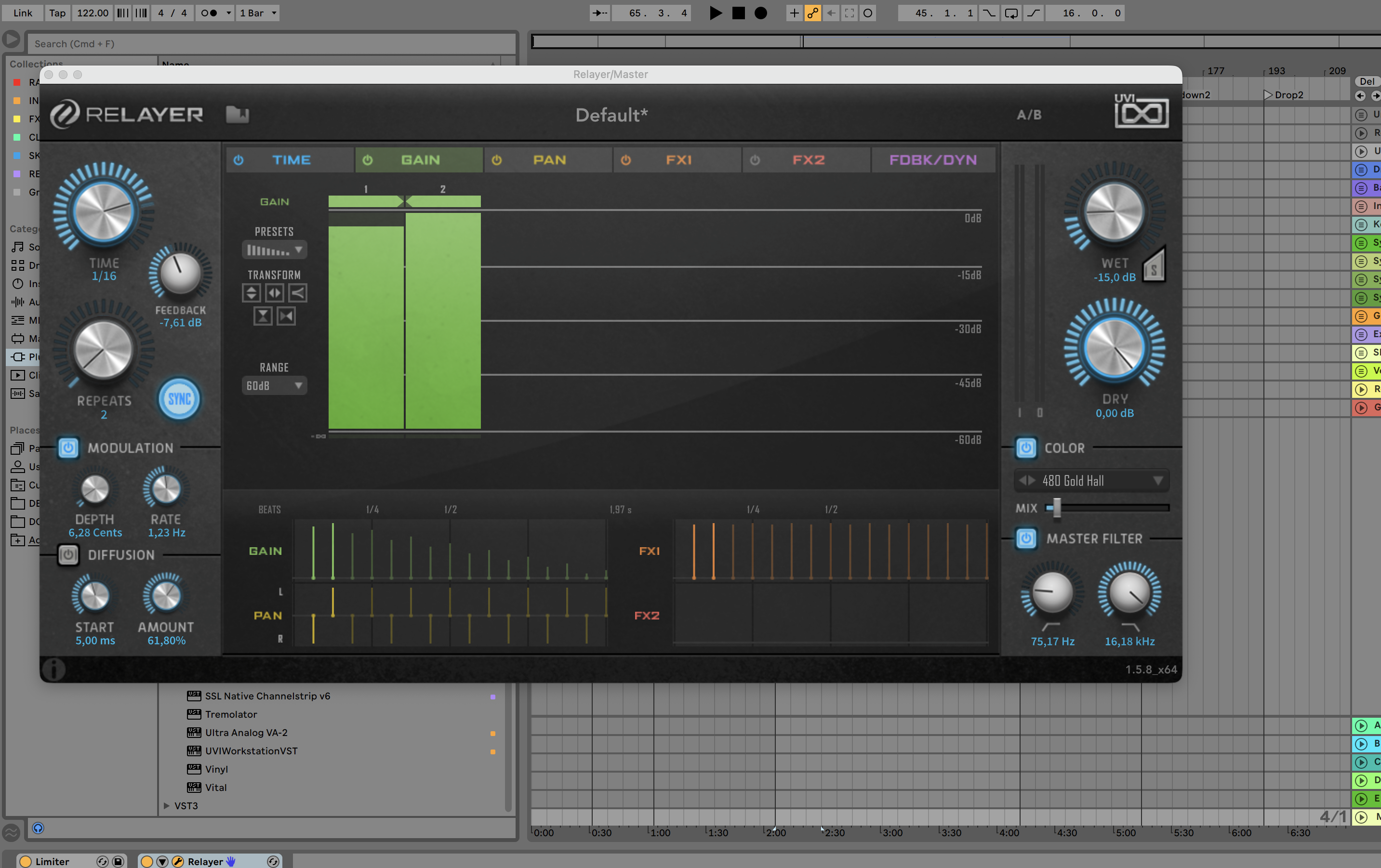Toggle the PAN tab power icon
Viewport: 1381px width, 868px height.
[x=497, y=160]
